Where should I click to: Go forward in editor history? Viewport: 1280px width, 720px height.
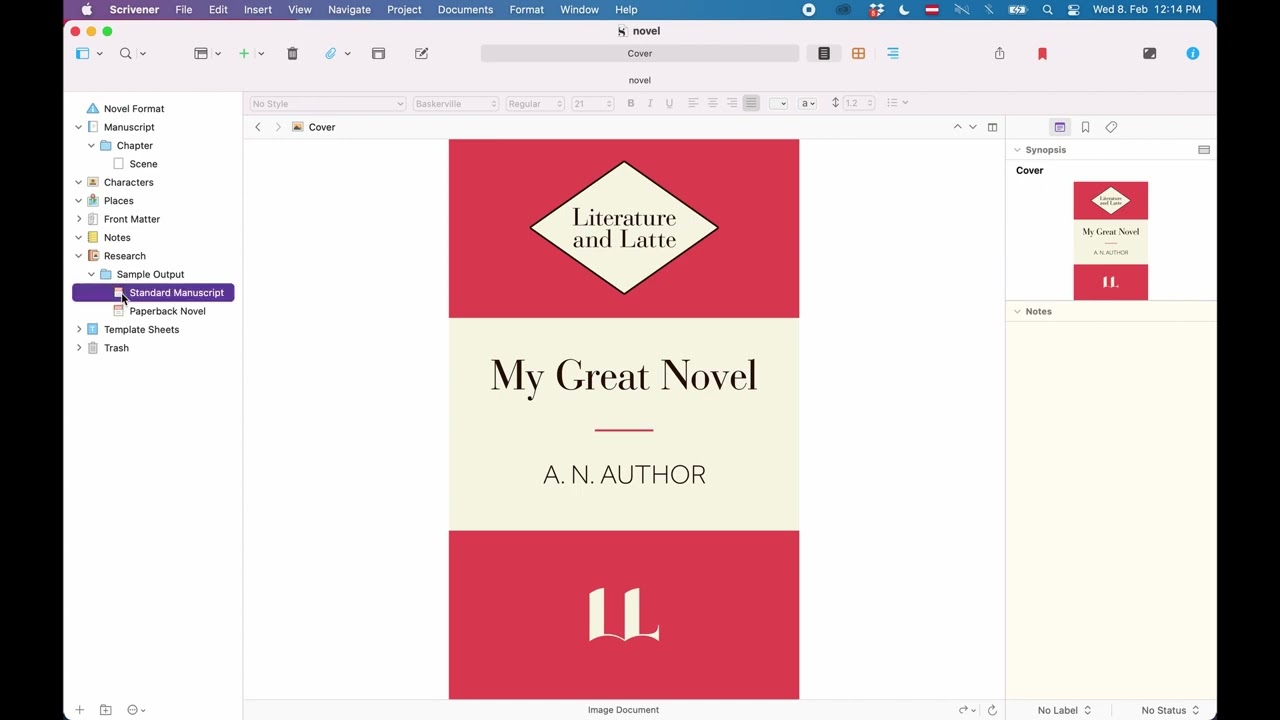click(278, 127)
